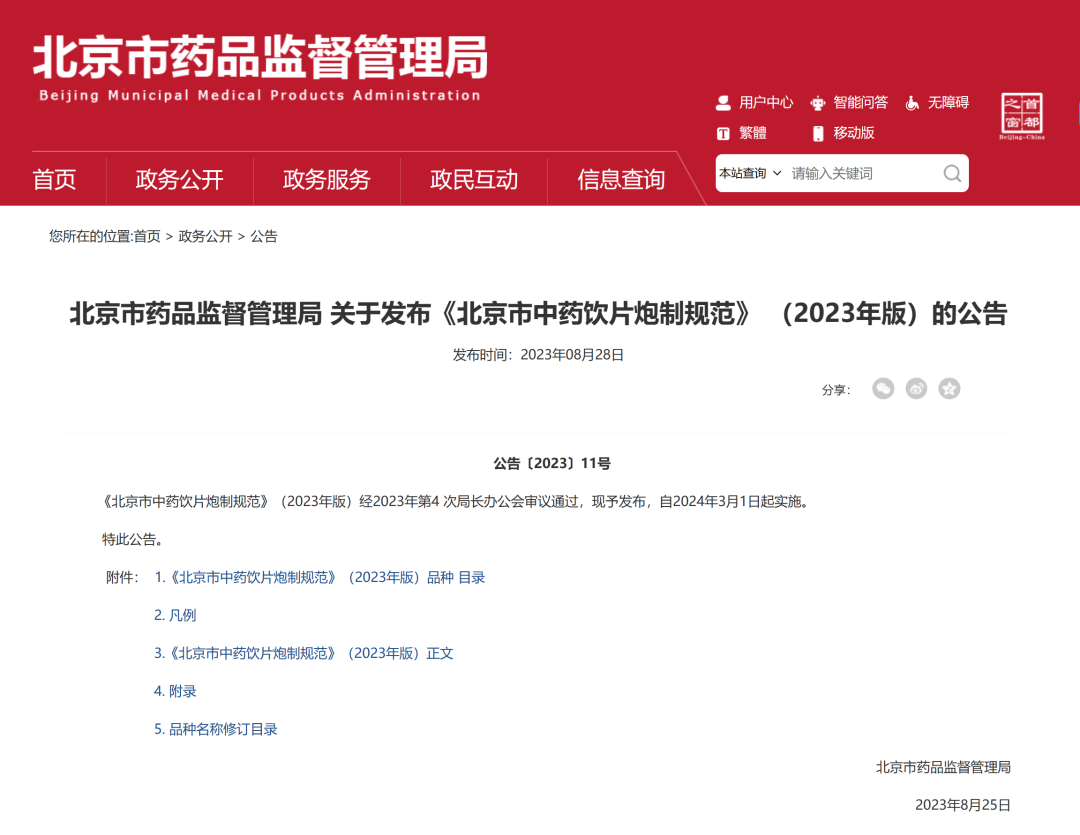Open attachment 4 附录
The image size is (1080, 835).
[175, 691]
